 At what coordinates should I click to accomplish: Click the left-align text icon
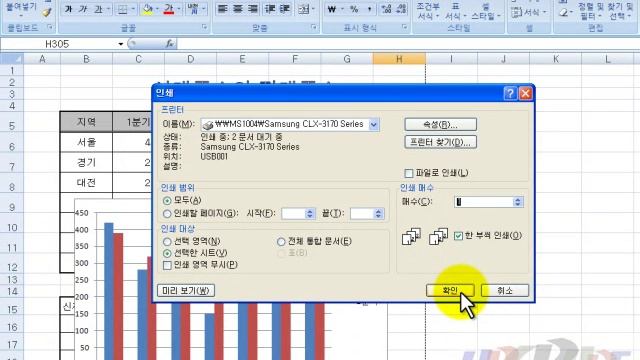(x=222, y=9)
